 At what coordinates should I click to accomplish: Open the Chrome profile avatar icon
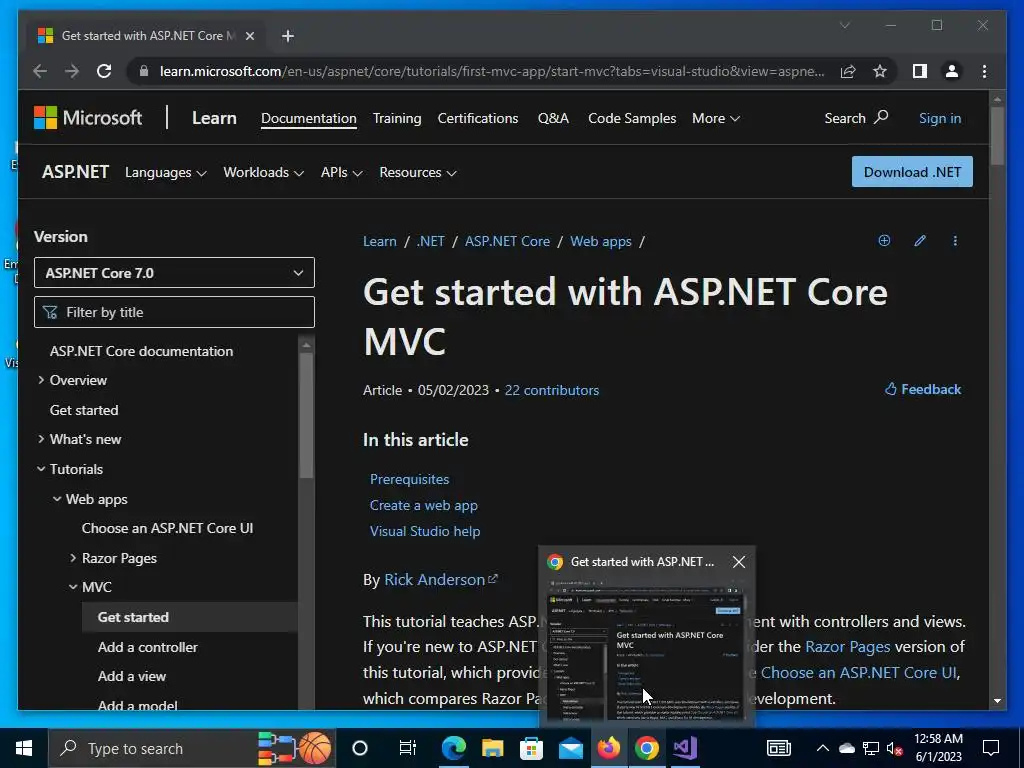[x=952, y=71]
